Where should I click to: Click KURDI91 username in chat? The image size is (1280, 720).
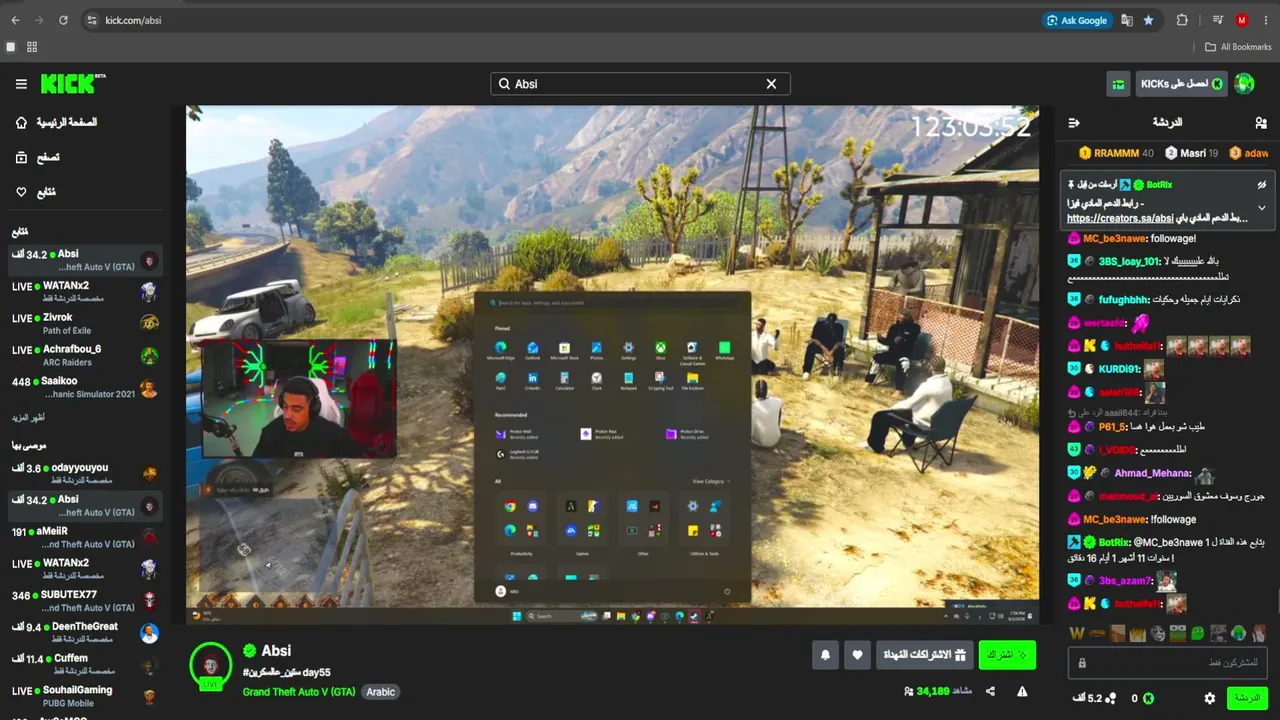pyautogui.click(x=1119, y=369)
